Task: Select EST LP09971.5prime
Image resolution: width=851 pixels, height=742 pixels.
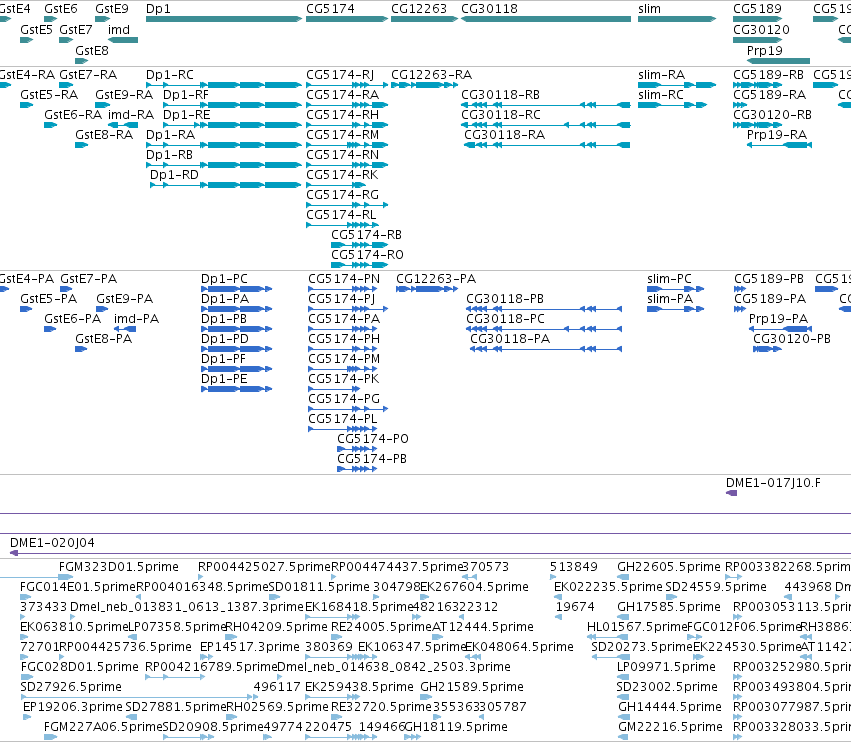Action: 666,666
